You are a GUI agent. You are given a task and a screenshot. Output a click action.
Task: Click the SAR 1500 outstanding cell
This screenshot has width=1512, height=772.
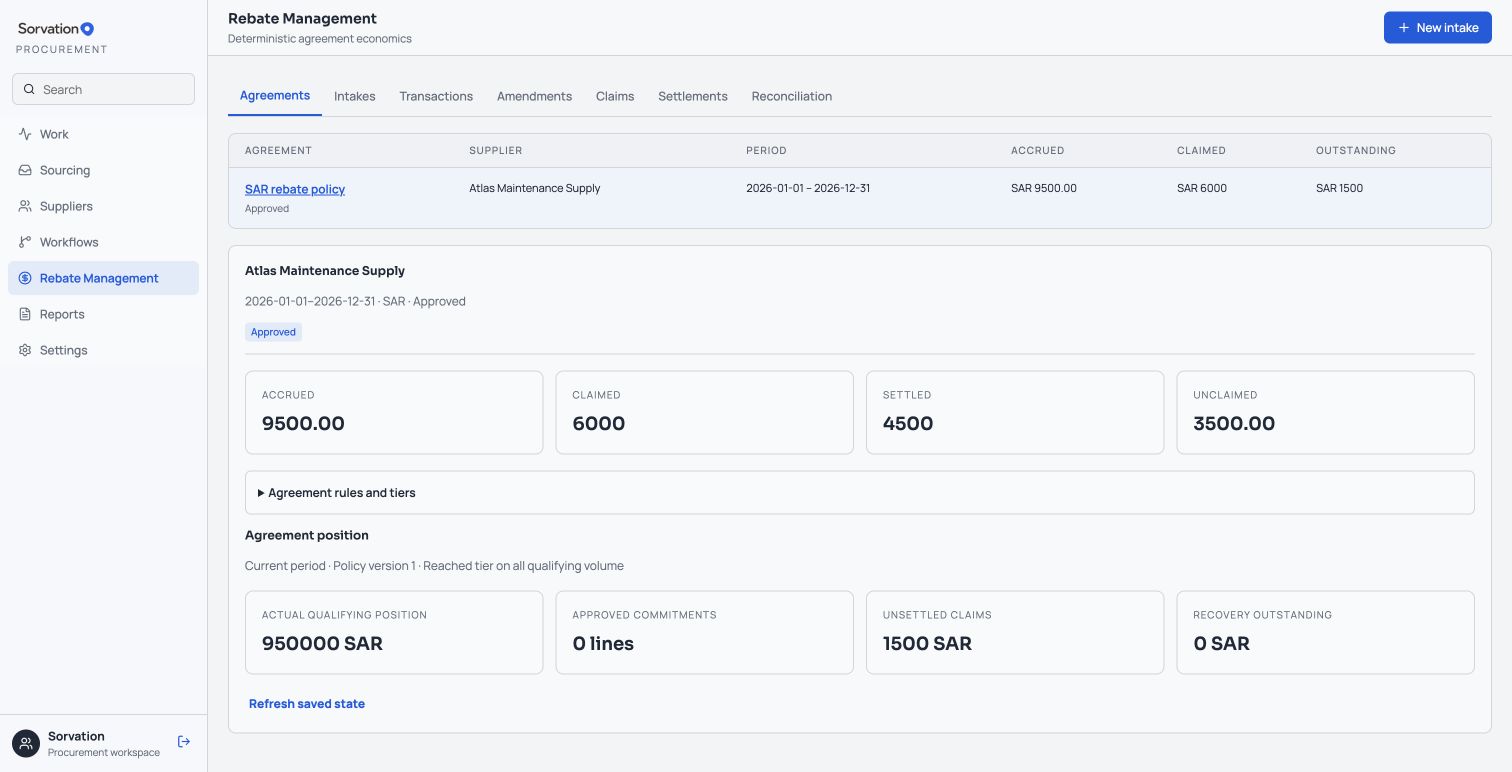1339,188
